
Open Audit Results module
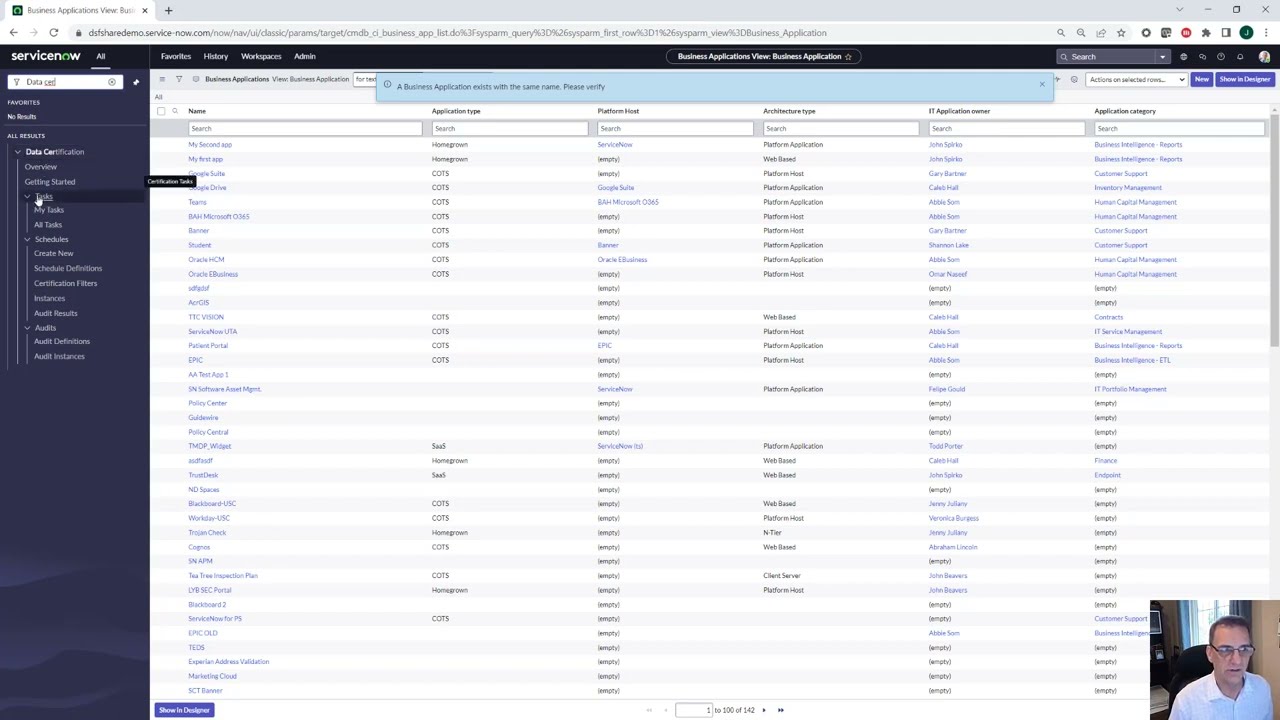tap(55, 313)
